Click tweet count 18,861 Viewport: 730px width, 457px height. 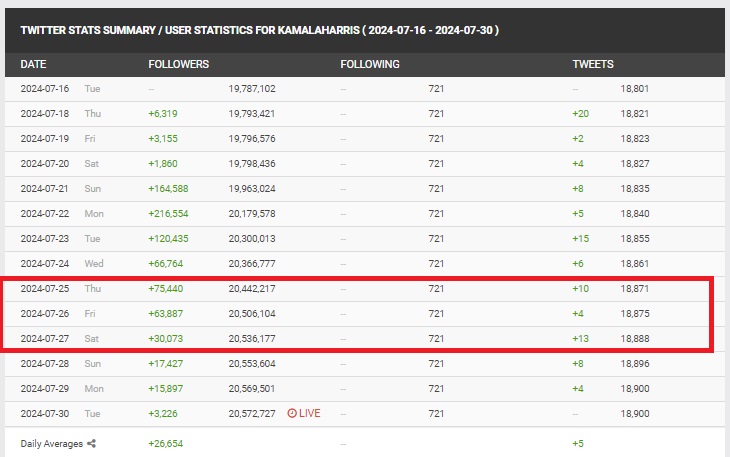click(635, 263)
